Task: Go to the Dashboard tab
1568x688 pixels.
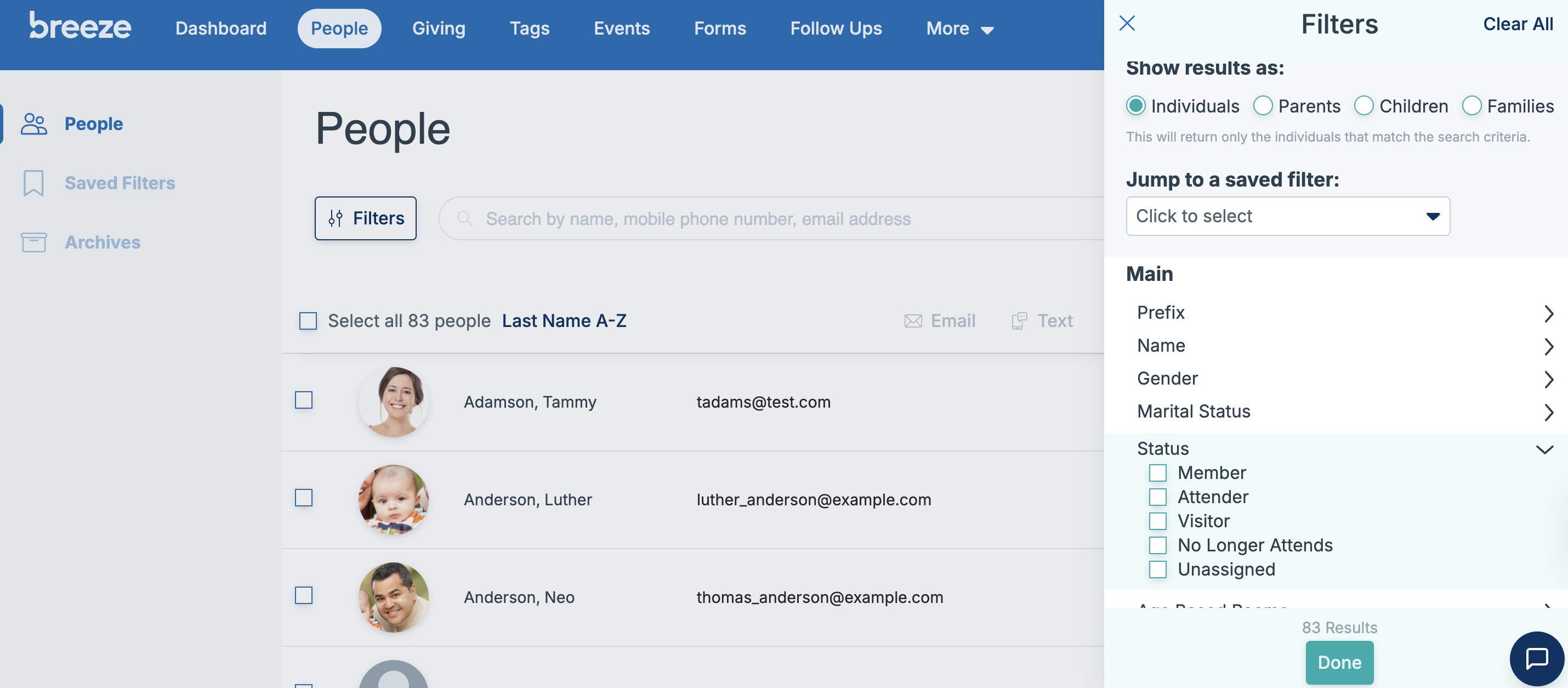Action: pos(220,28)
